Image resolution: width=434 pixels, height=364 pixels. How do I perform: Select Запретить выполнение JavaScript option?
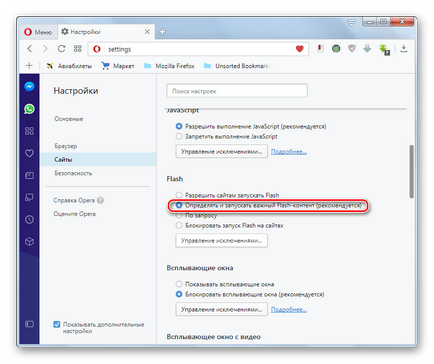179,136
